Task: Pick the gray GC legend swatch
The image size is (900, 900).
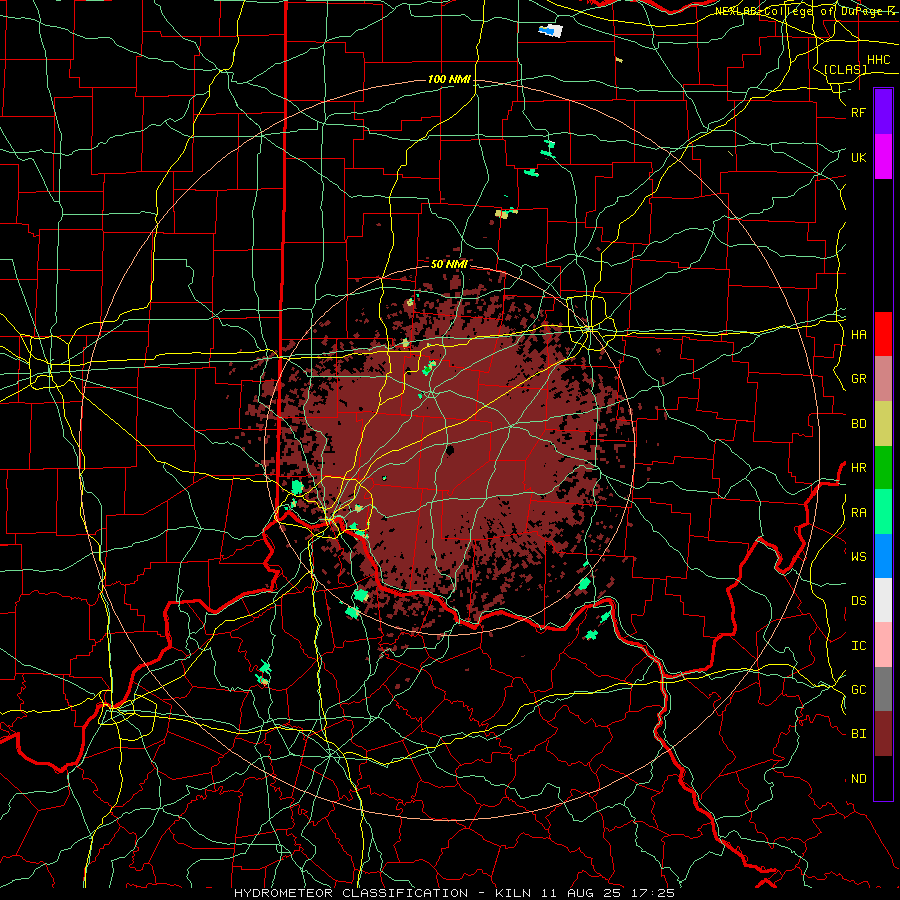Action: [883, 689]
